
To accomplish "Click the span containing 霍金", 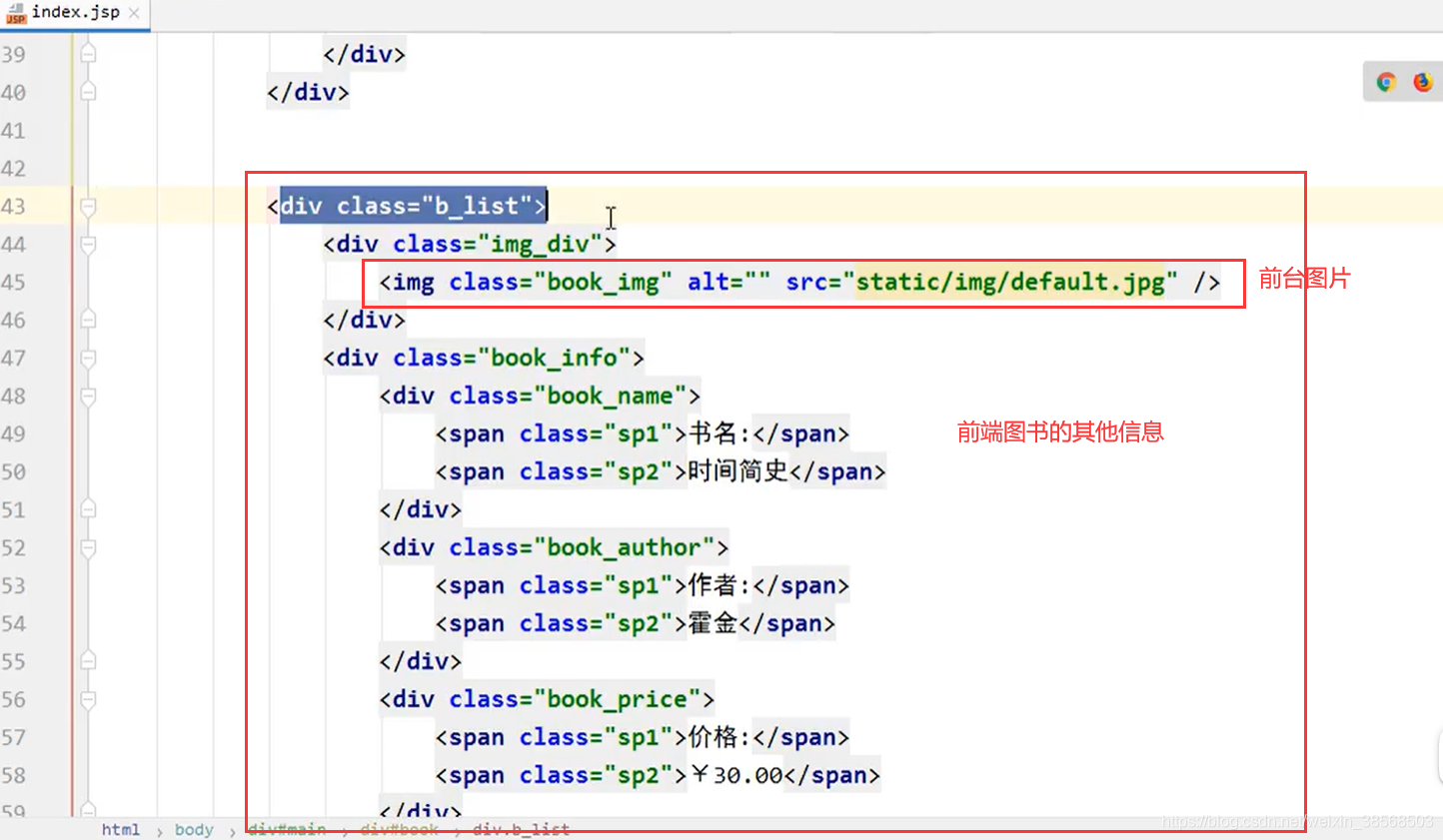I will click(x=635, y=623).
